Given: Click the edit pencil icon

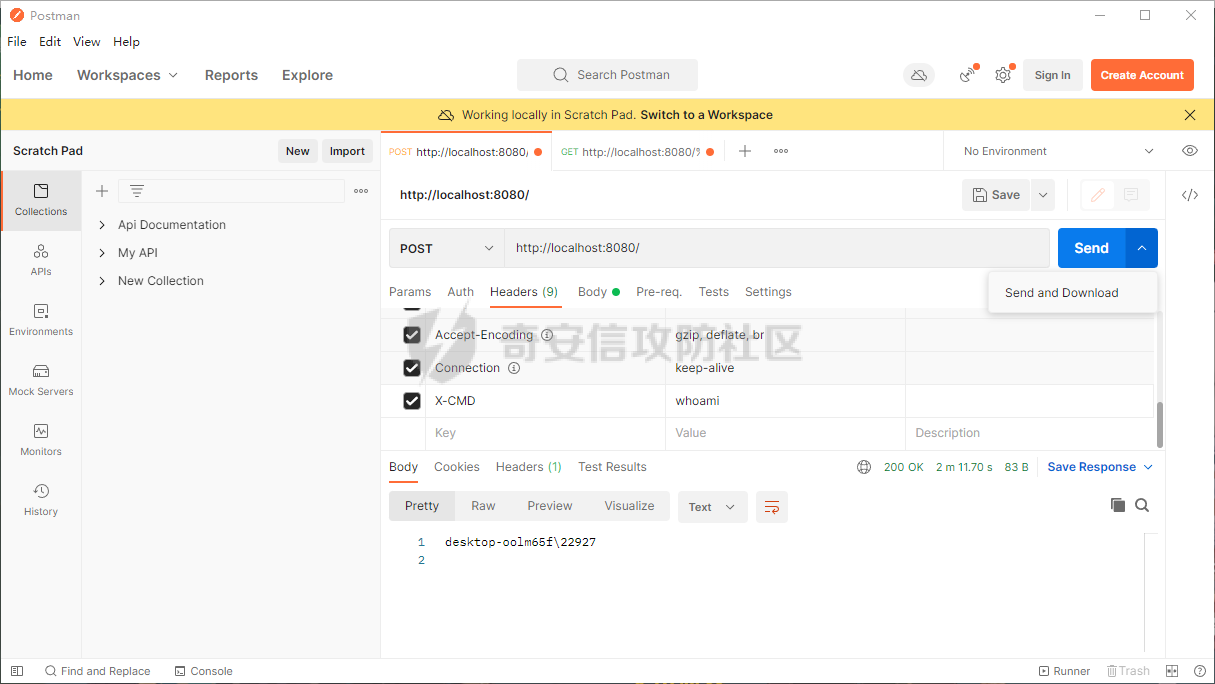Looking at the screenshot, I should click(x=1098, y=195).
